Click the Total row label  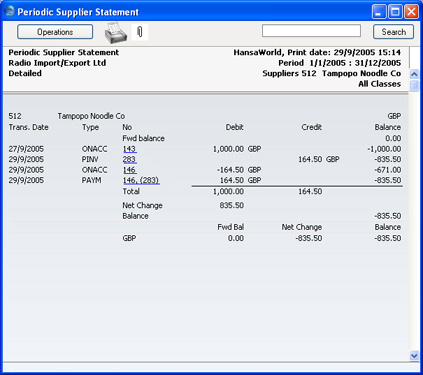click(131, 191)
